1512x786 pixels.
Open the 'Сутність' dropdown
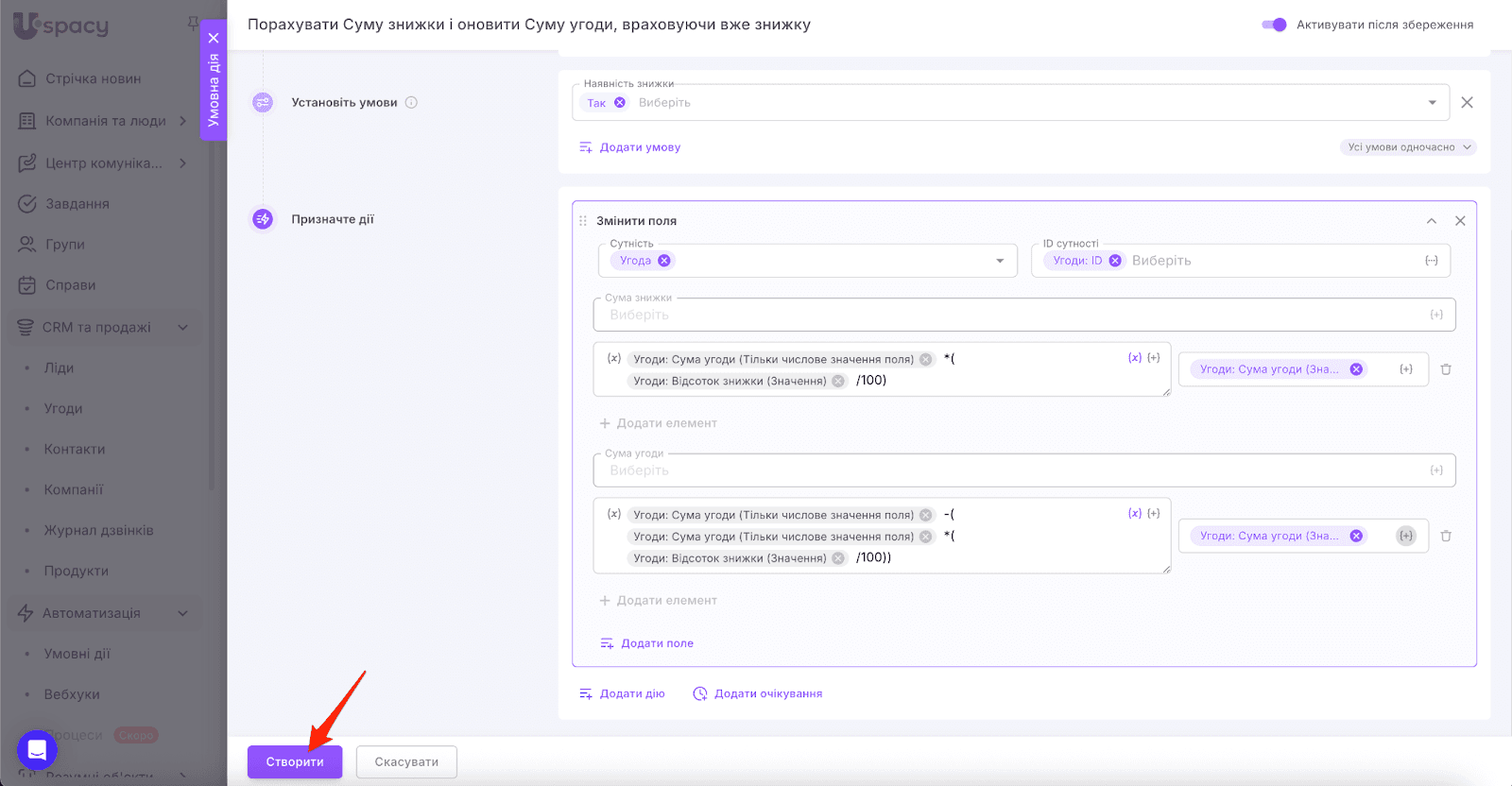coord(1000,261)
